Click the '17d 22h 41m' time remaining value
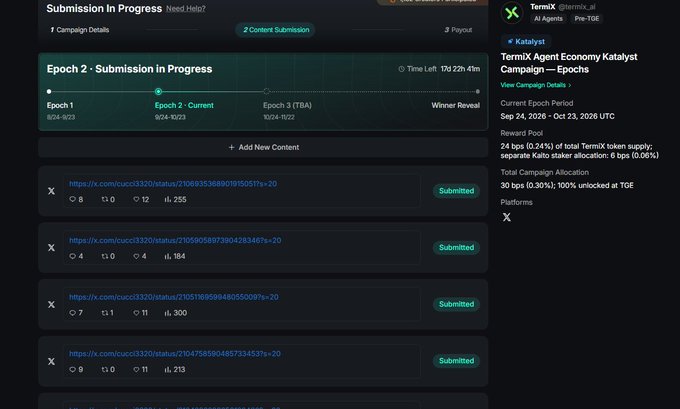 pos(460,69)
